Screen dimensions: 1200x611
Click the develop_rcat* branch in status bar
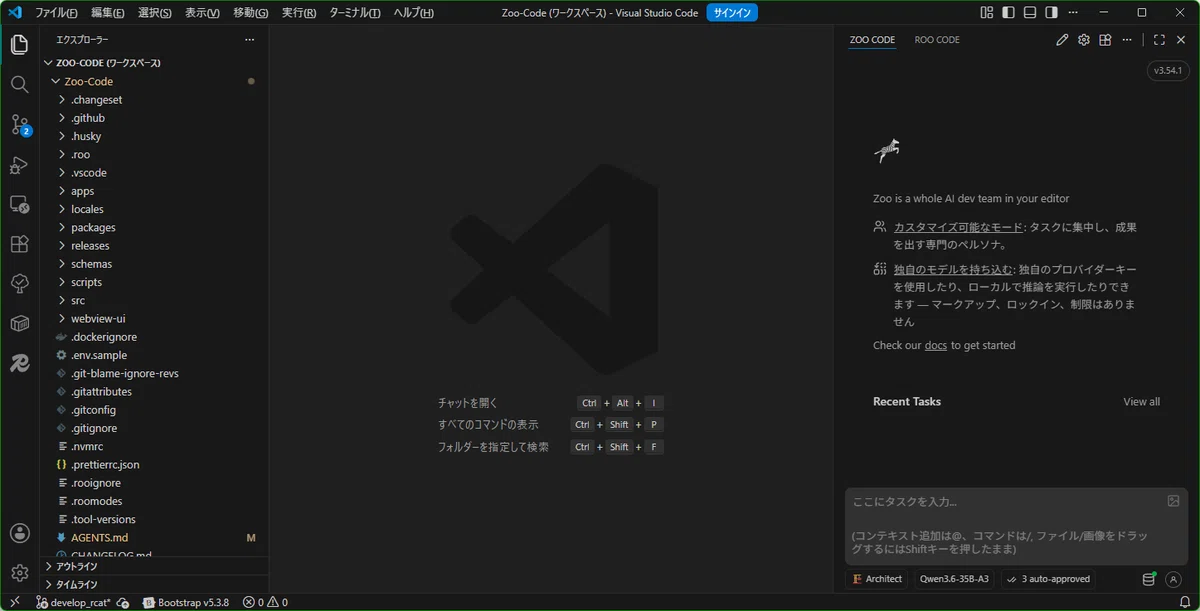74,603
